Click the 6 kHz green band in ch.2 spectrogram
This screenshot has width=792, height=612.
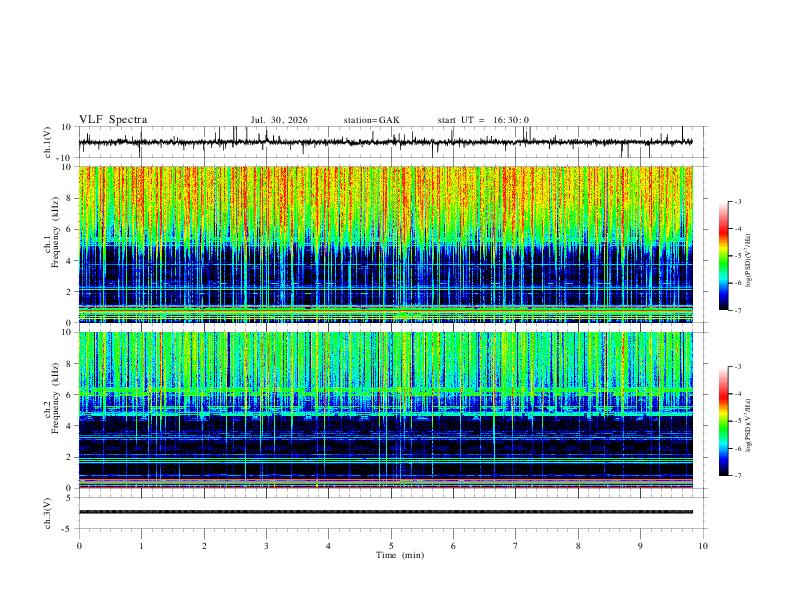coord(386,391)
